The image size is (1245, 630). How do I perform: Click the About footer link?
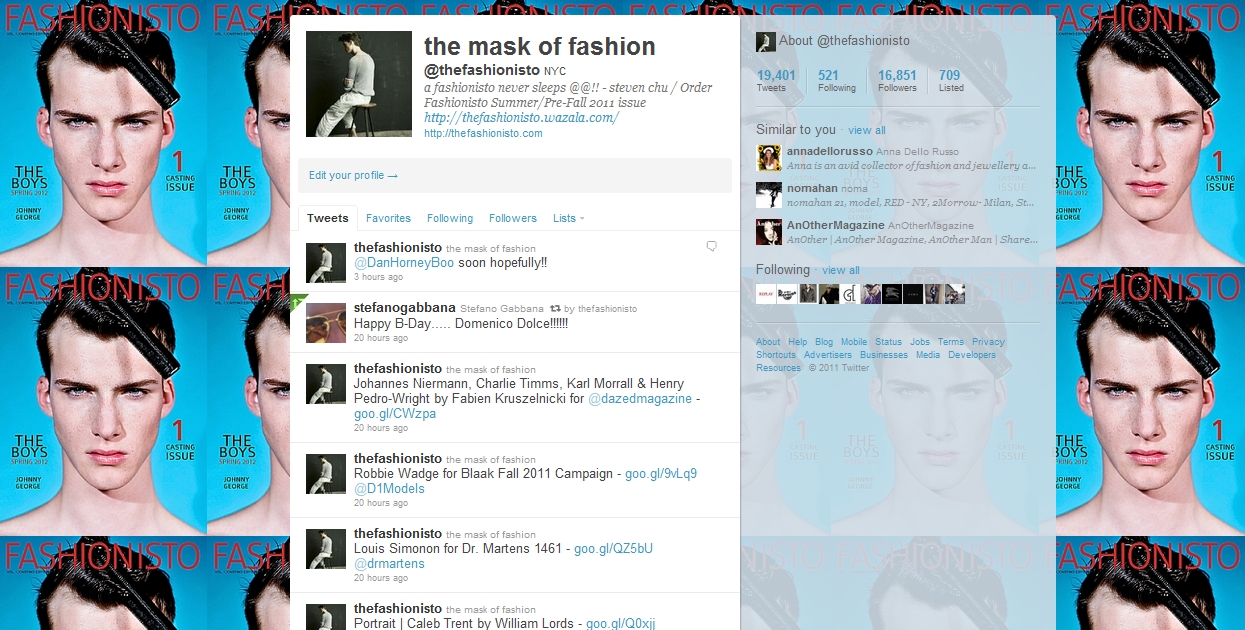click(768, 342)
